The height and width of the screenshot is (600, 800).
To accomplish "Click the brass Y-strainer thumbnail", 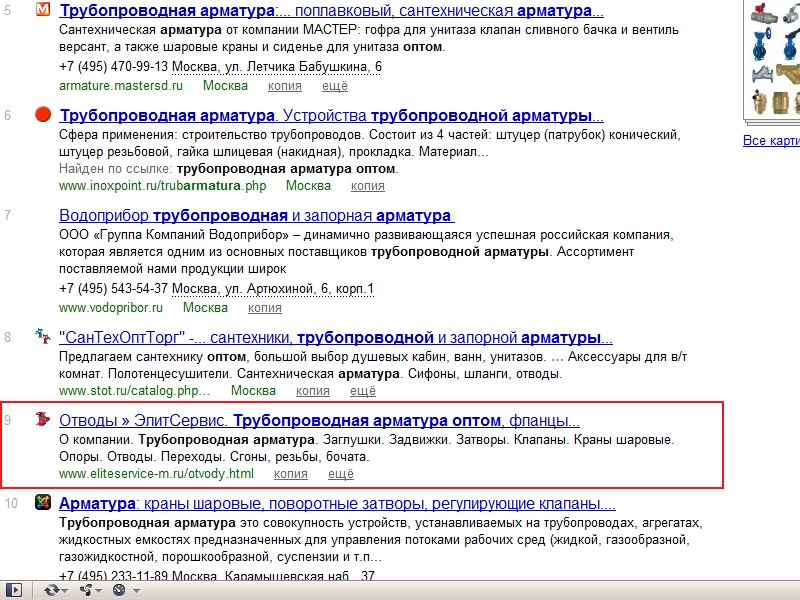I will tap(788, 74).
